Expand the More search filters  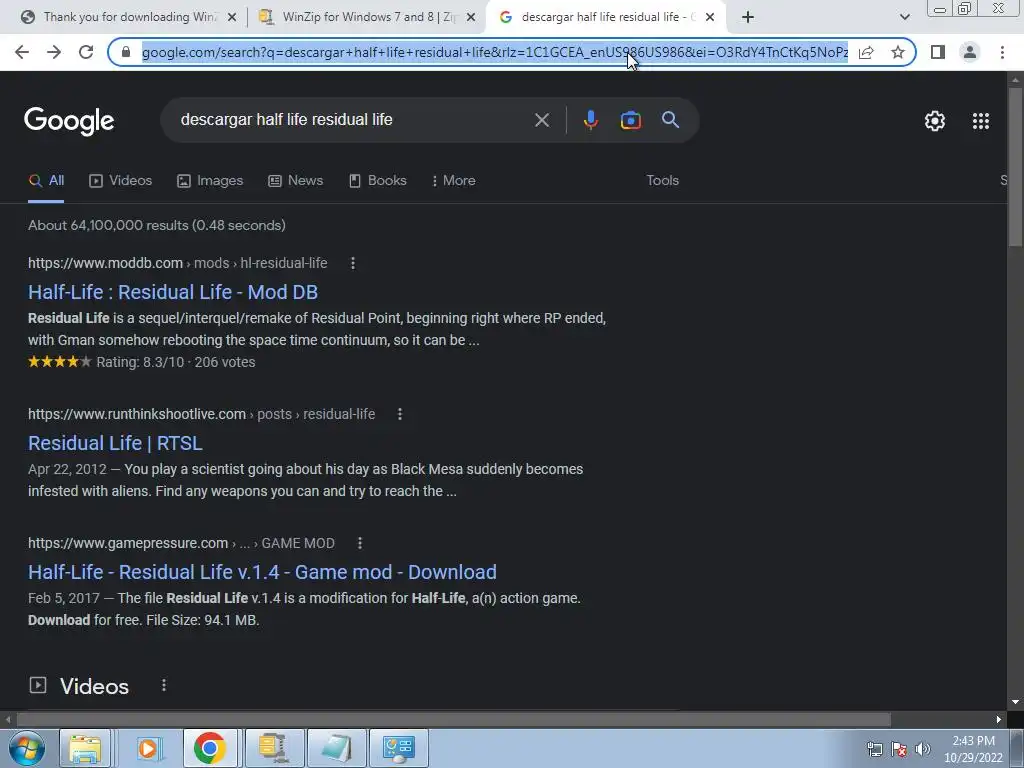[x=453, y=180]
